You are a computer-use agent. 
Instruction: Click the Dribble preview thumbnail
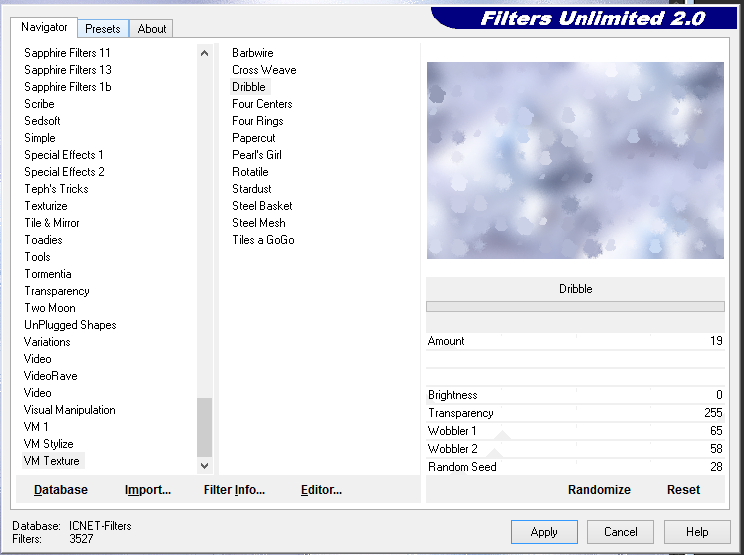(x=575, y=160)
